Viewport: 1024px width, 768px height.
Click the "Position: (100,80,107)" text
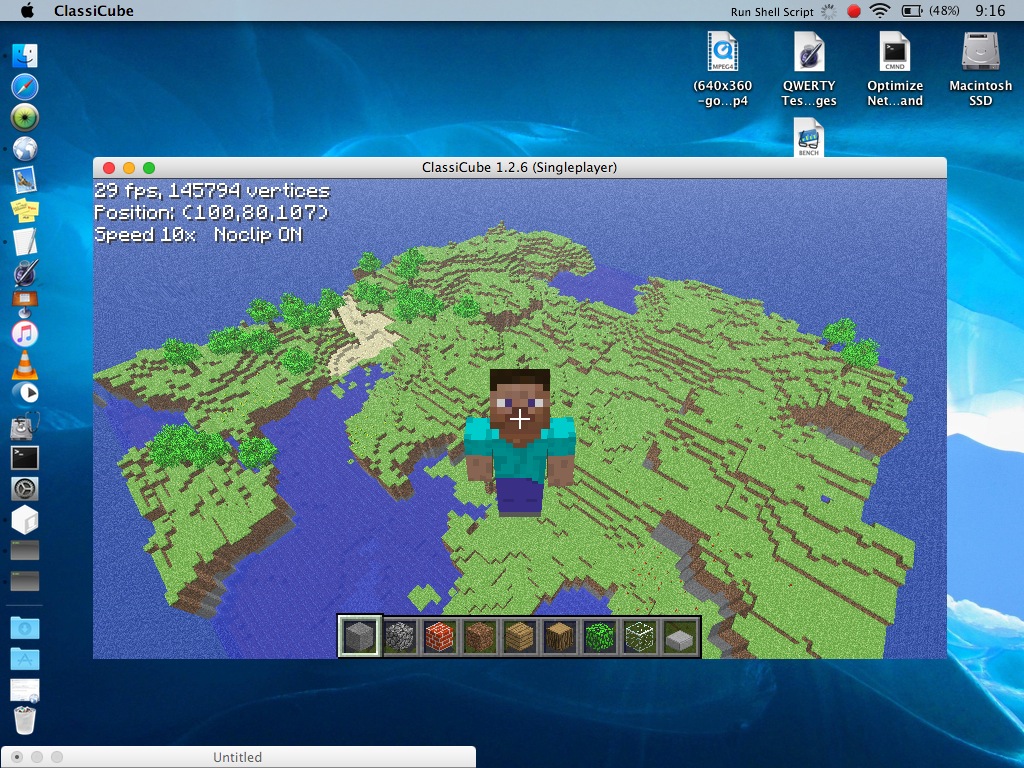click(212, 213)
